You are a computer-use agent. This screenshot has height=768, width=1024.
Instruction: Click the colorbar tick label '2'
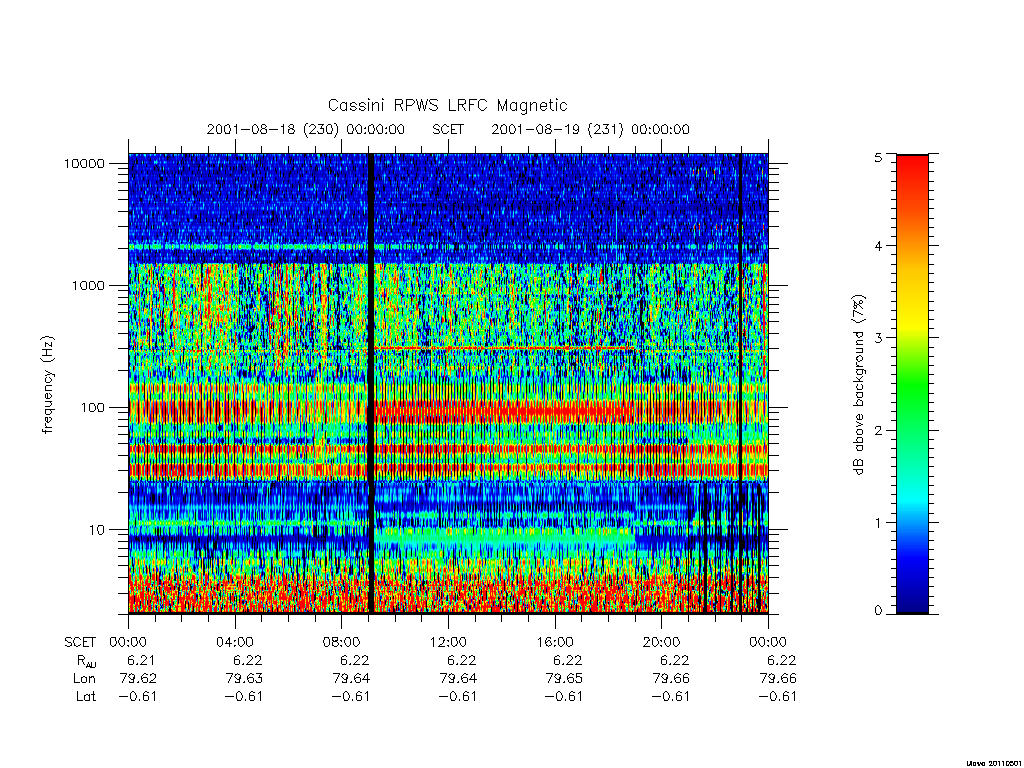click(x=878, y=430)
